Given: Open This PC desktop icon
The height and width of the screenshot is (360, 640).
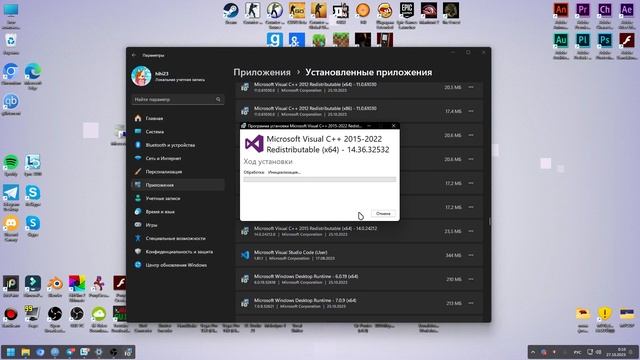Looking at the screenshot, I should (x=11, y=16).
